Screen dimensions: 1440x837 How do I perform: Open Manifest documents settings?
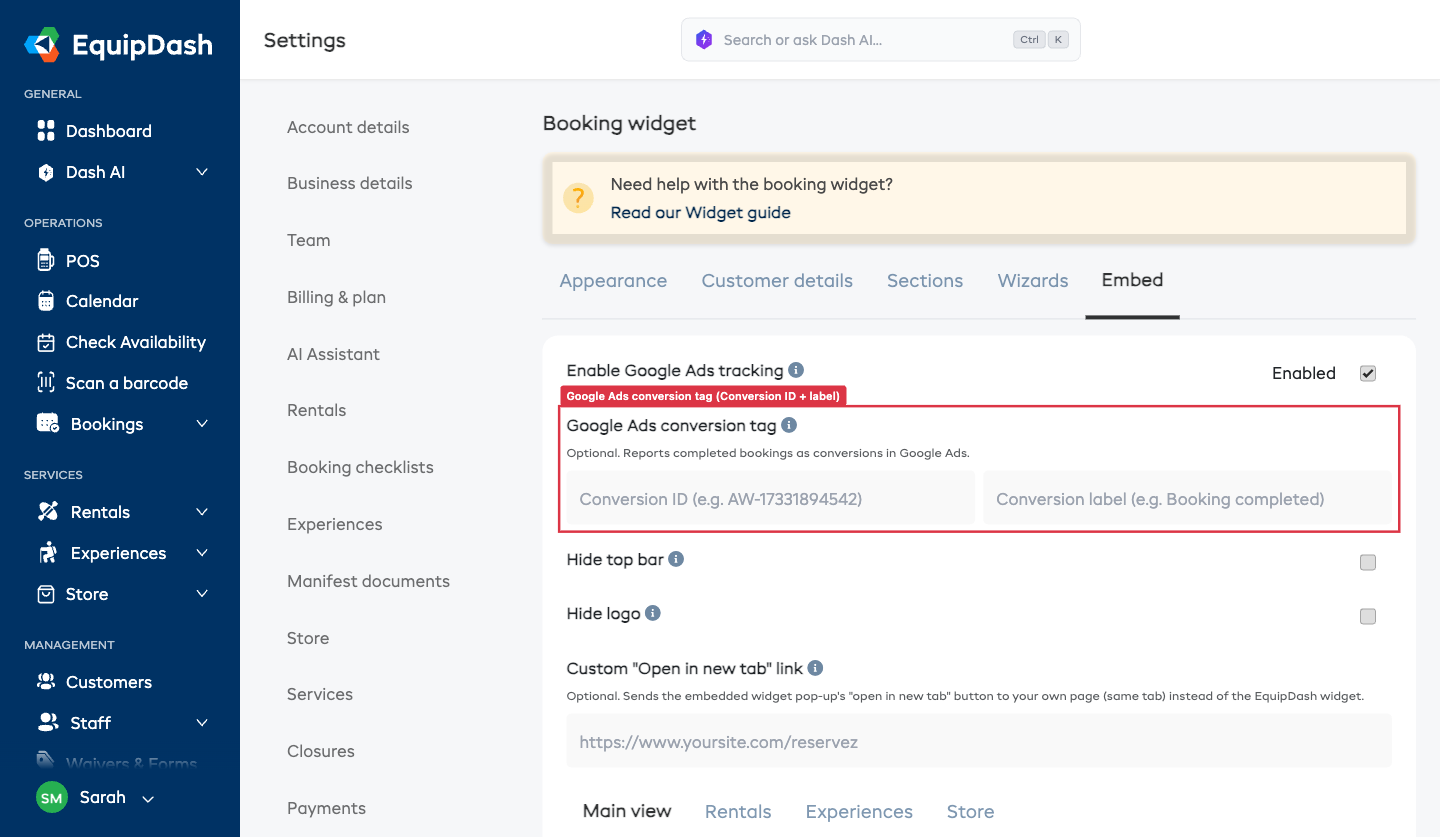tap(368, 581)
